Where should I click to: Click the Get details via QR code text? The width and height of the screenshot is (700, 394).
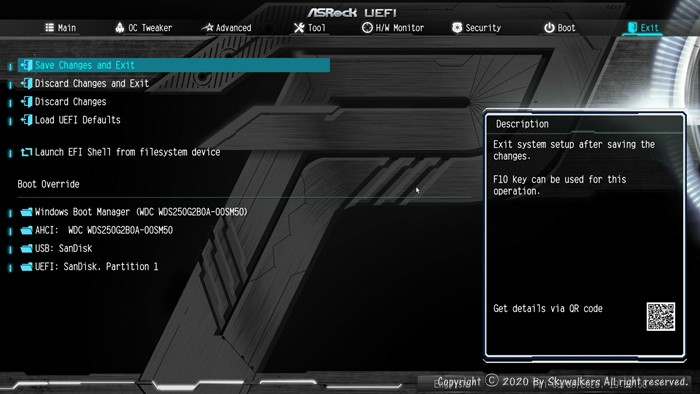(x=548, y=308)
